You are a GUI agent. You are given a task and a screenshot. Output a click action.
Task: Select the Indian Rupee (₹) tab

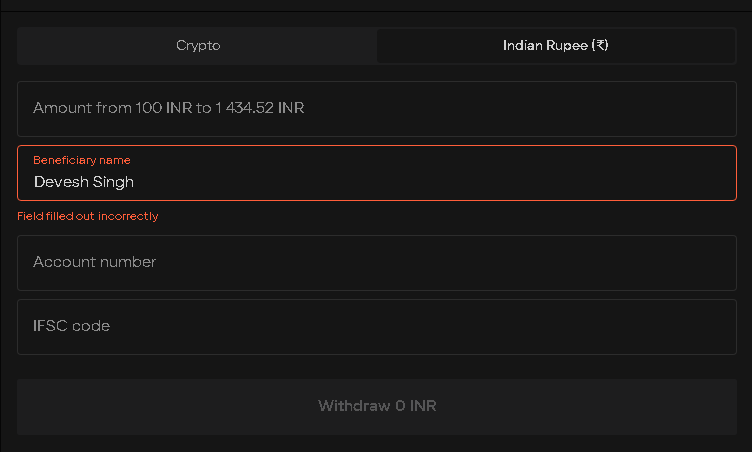point(555,46)
